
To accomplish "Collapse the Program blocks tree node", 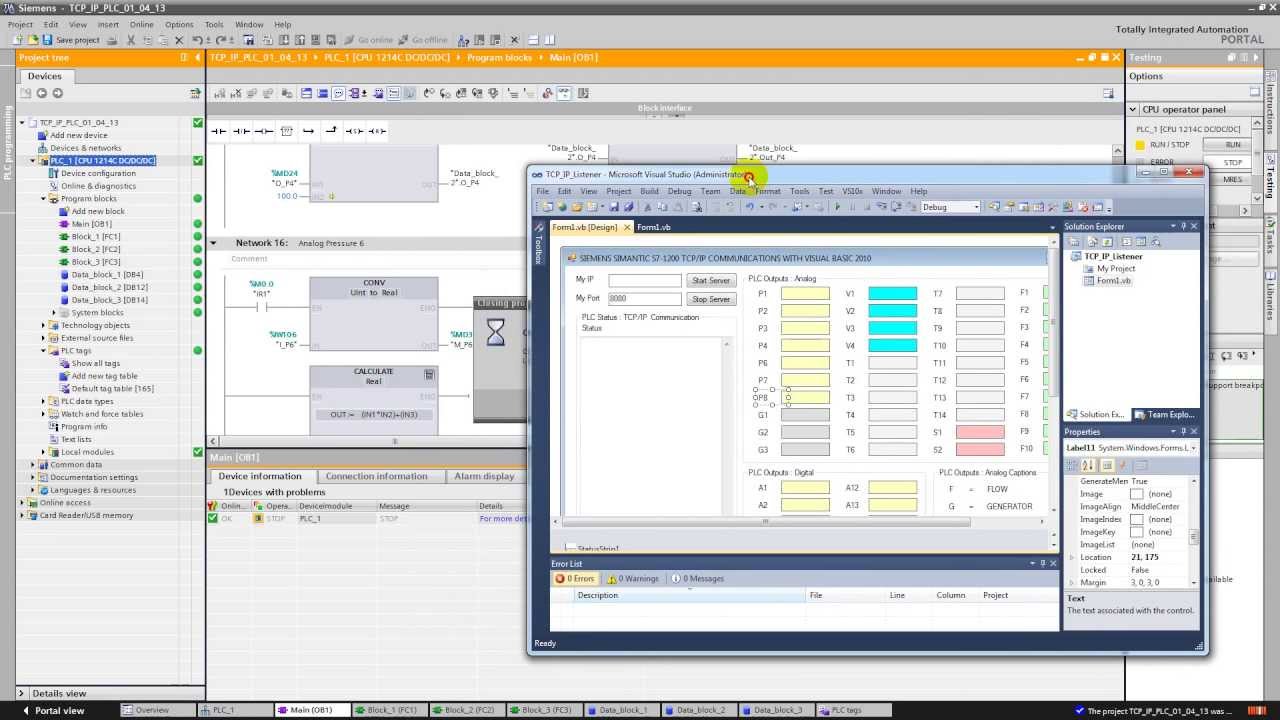I will click(44, 198).
